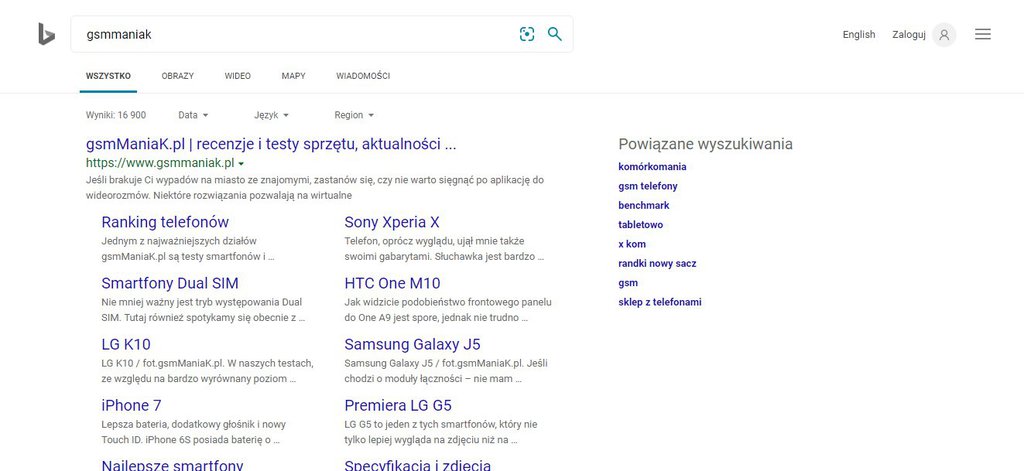Expand the Region filter dropdown
The width and height of the screenshot is (1024, 471).
pyautogui.click(x=354, y=115)
